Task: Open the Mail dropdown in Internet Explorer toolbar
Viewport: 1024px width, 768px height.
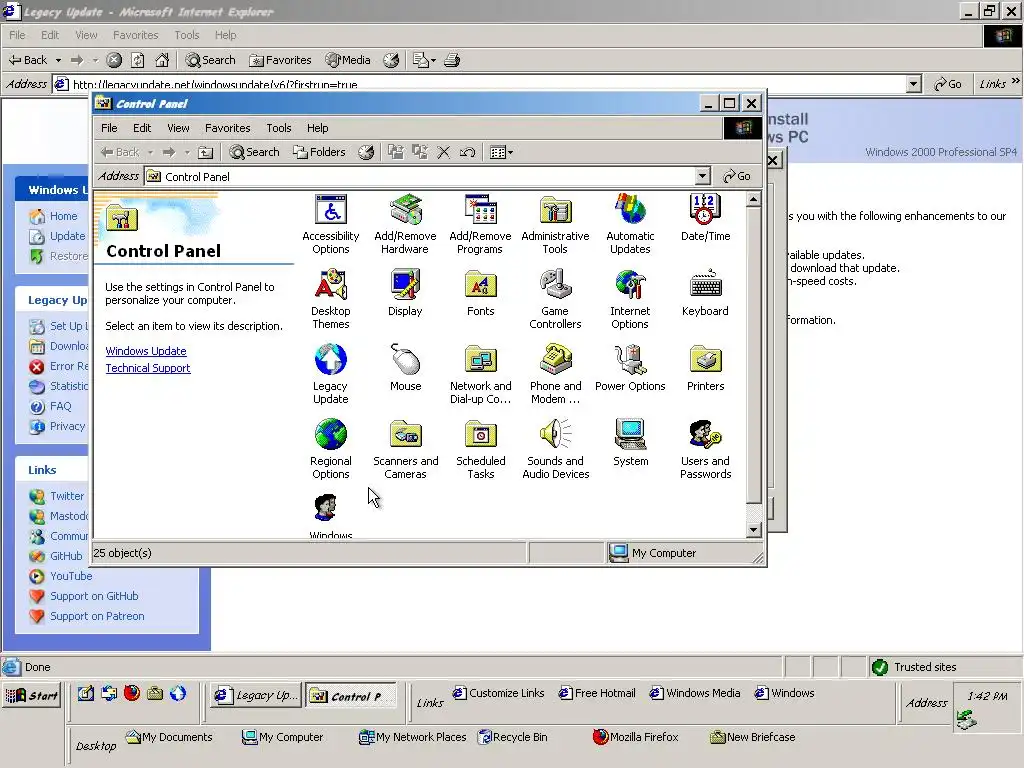Action: click(x=433, y=60)
